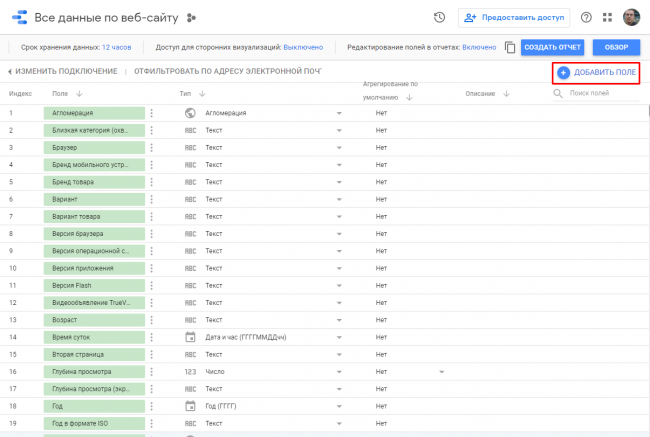Open the version history clock icon

pos(439,17)
